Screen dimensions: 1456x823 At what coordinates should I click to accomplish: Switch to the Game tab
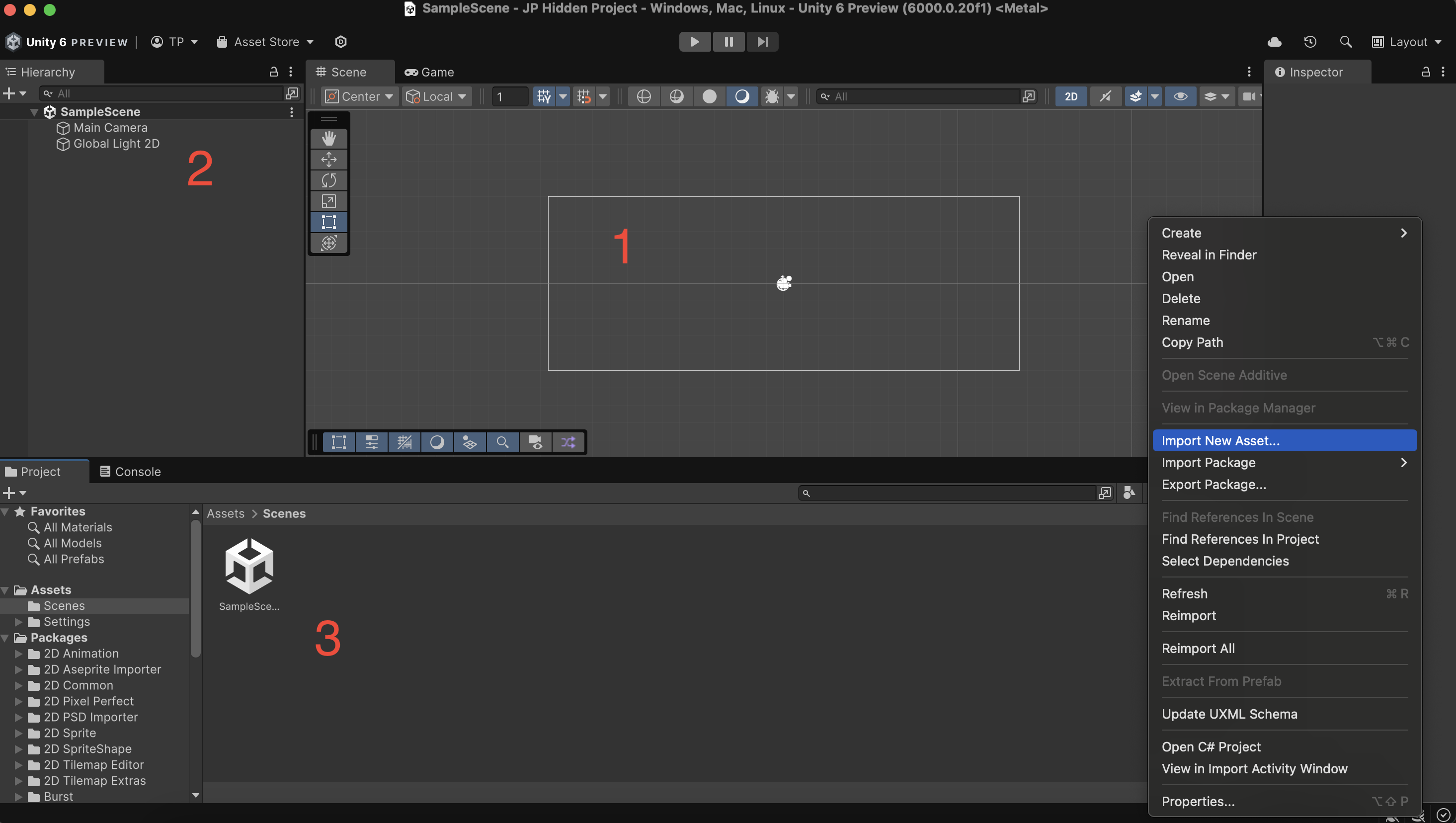click(429, 72)
